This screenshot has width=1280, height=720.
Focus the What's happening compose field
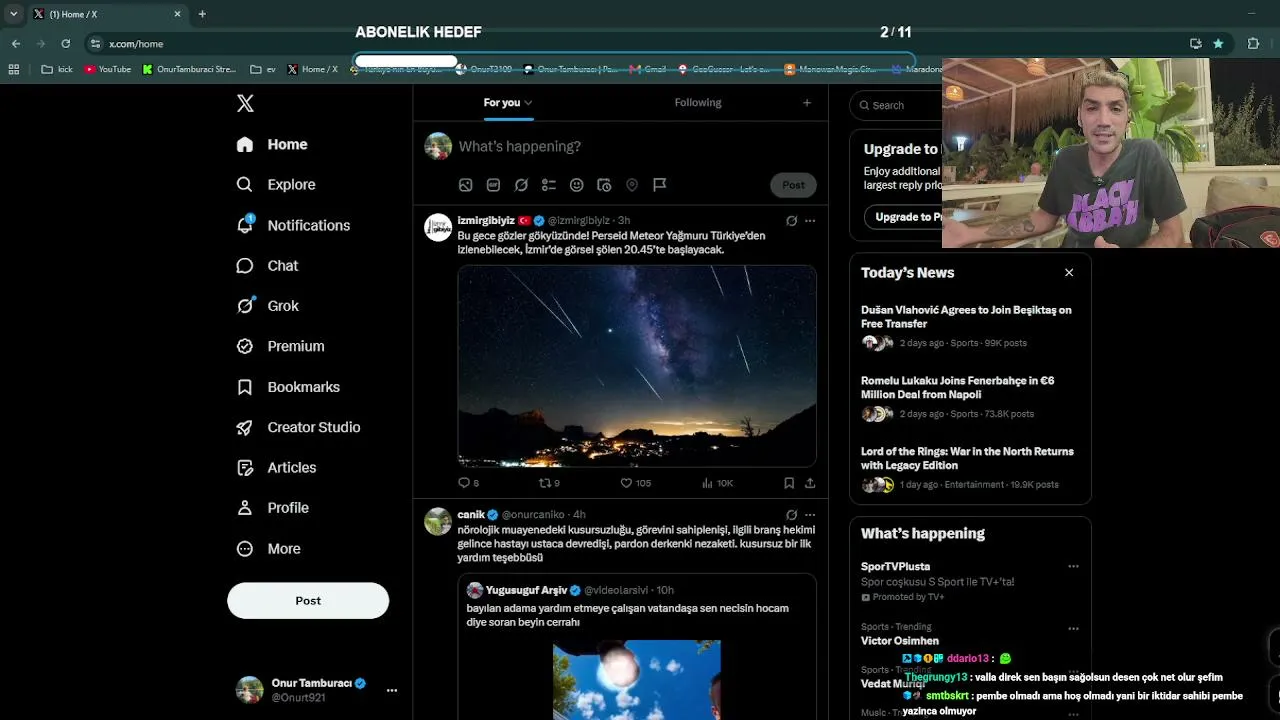pos(638,147)
